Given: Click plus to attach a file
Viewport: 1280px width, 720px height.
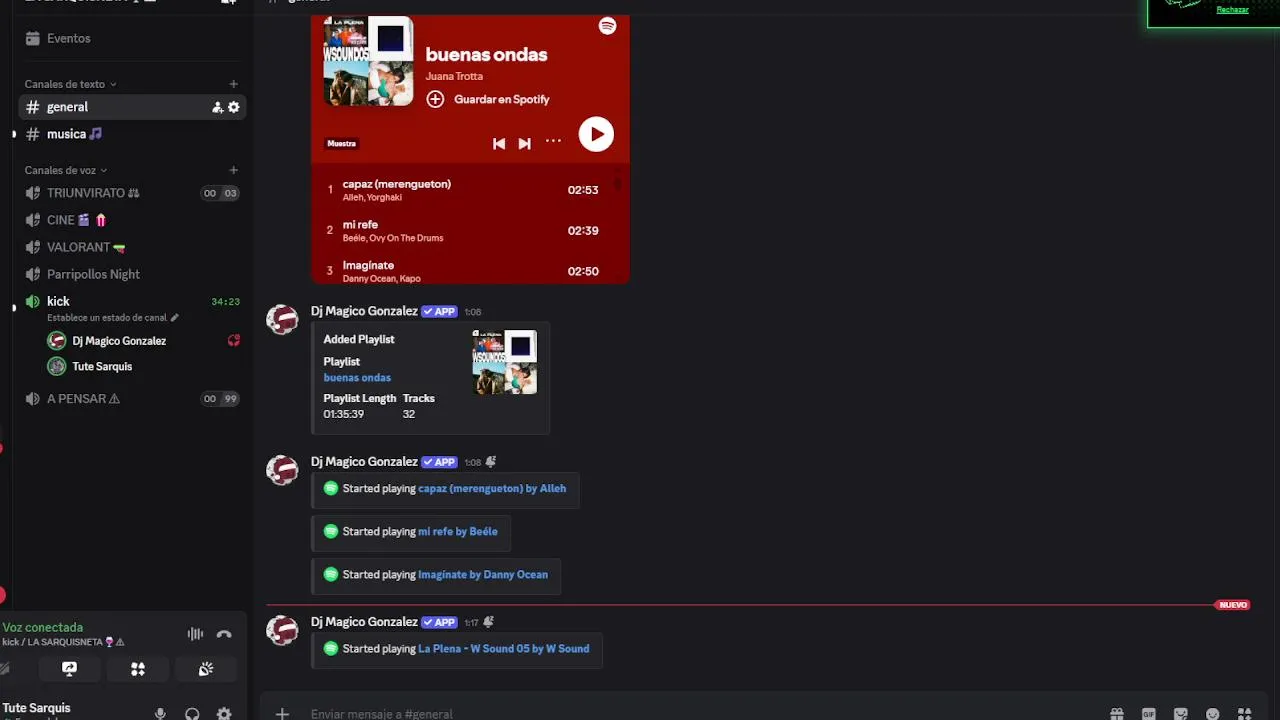Looking at the screenshot, I should [x=282, y=714].
